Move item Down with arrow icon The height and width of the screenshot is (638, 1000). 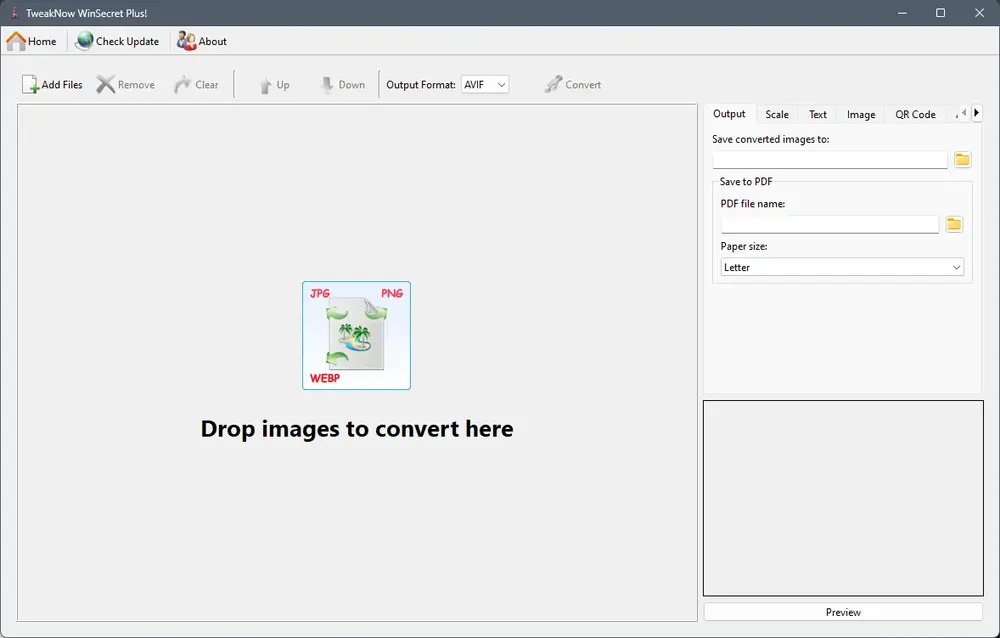pos(327,85)
